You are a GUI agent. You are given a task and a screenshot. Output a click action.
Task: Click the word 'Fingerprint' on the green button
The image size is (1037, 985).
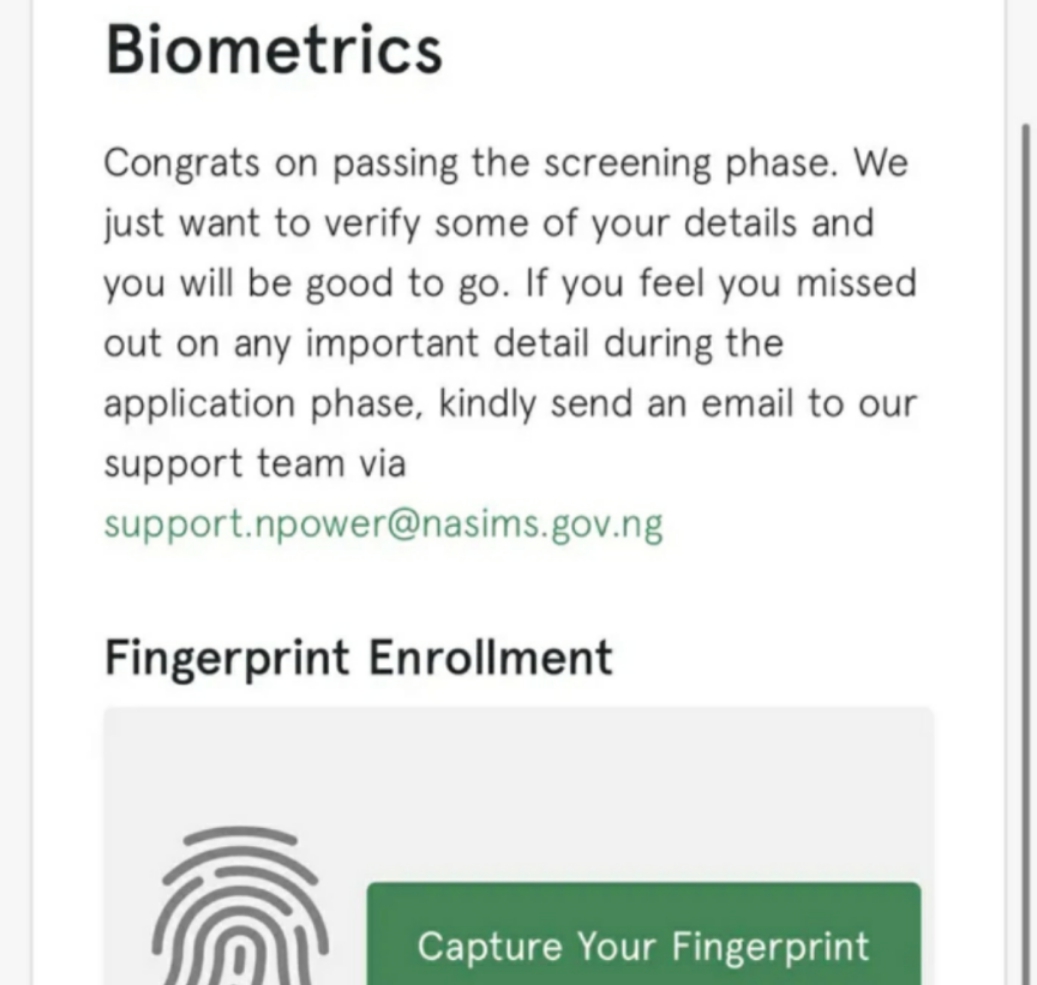point(770,947)
